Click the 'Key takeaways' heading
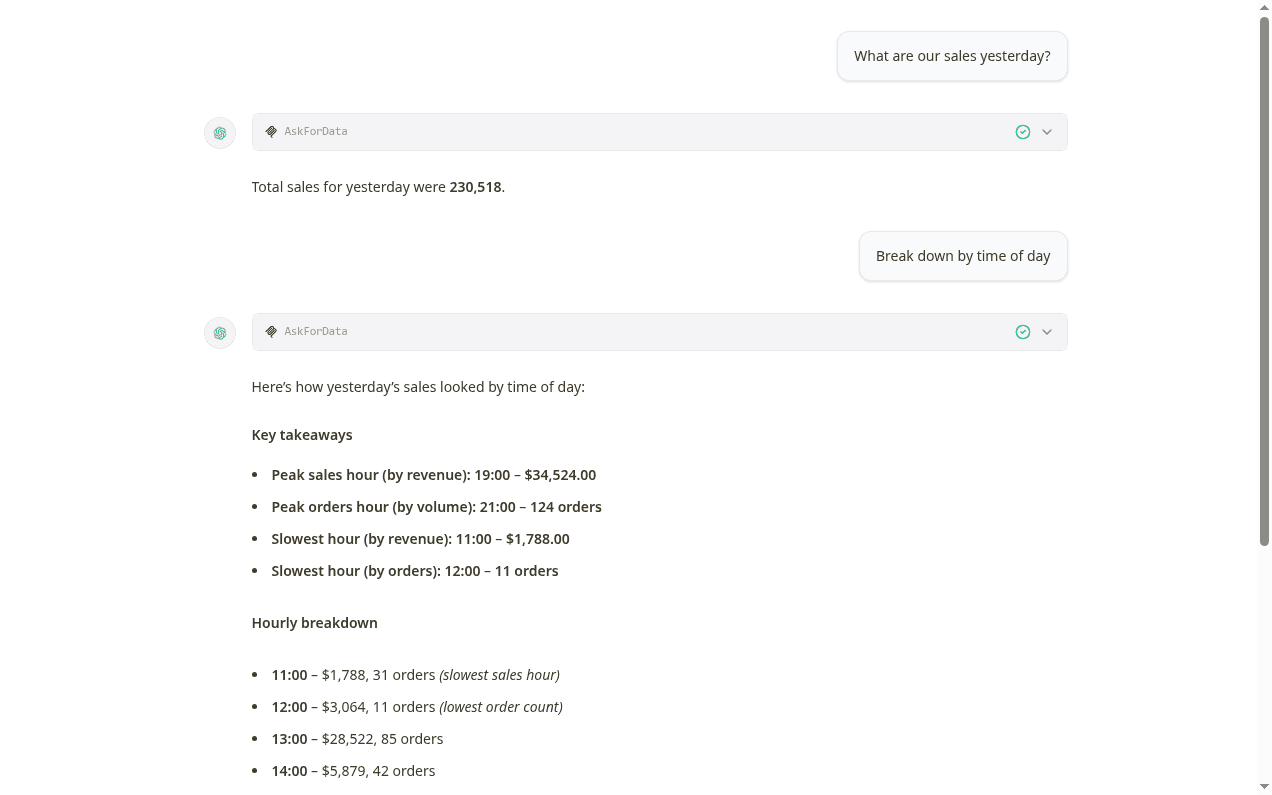This screenshot has height=795, width=1272. [302, 434]
